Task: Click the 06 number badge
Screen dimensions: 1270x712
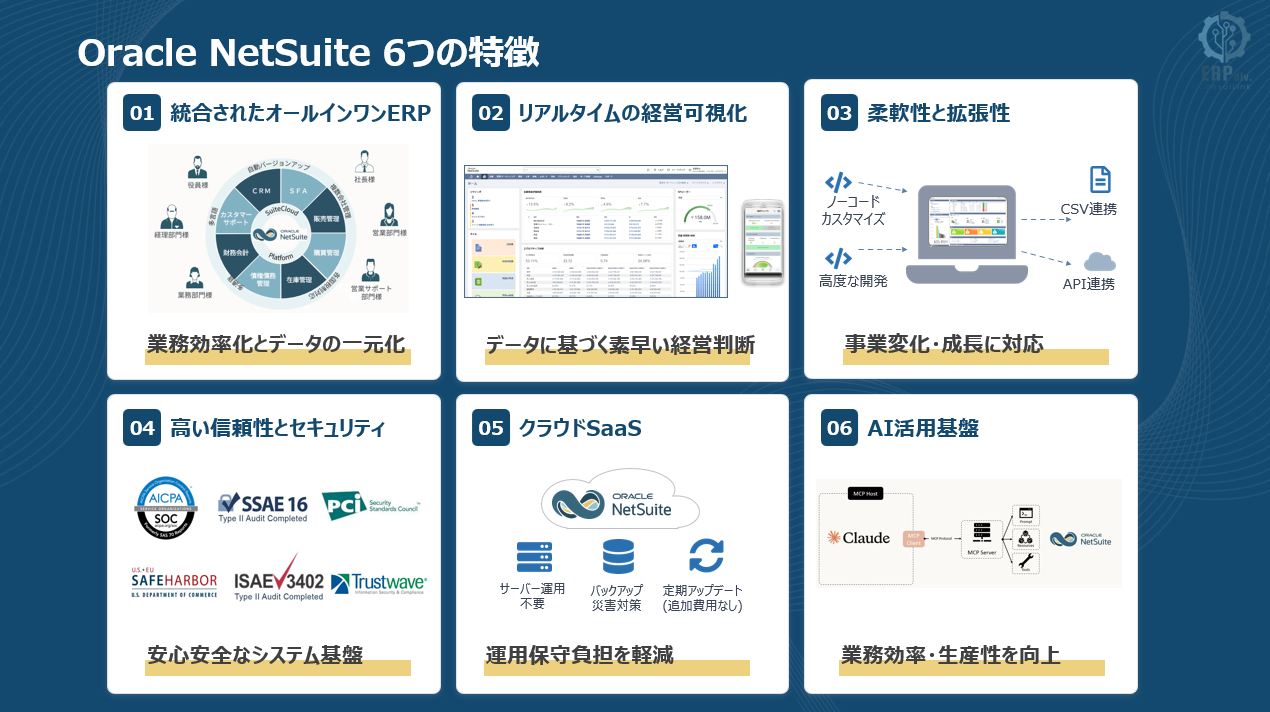Action: pyautogui.click(x=839, y=428)
